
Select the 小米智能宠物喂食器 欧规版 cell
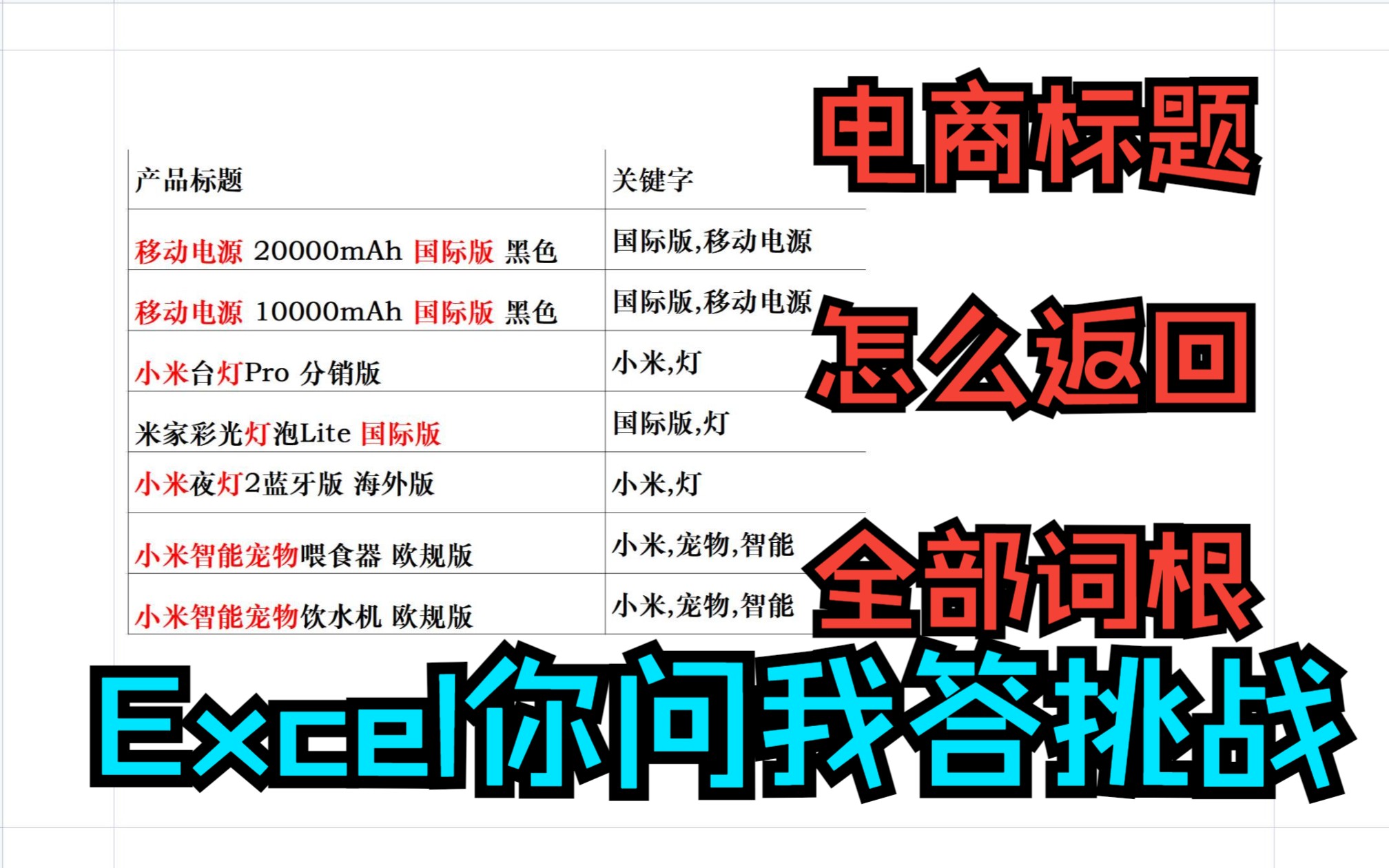point(367,543)
